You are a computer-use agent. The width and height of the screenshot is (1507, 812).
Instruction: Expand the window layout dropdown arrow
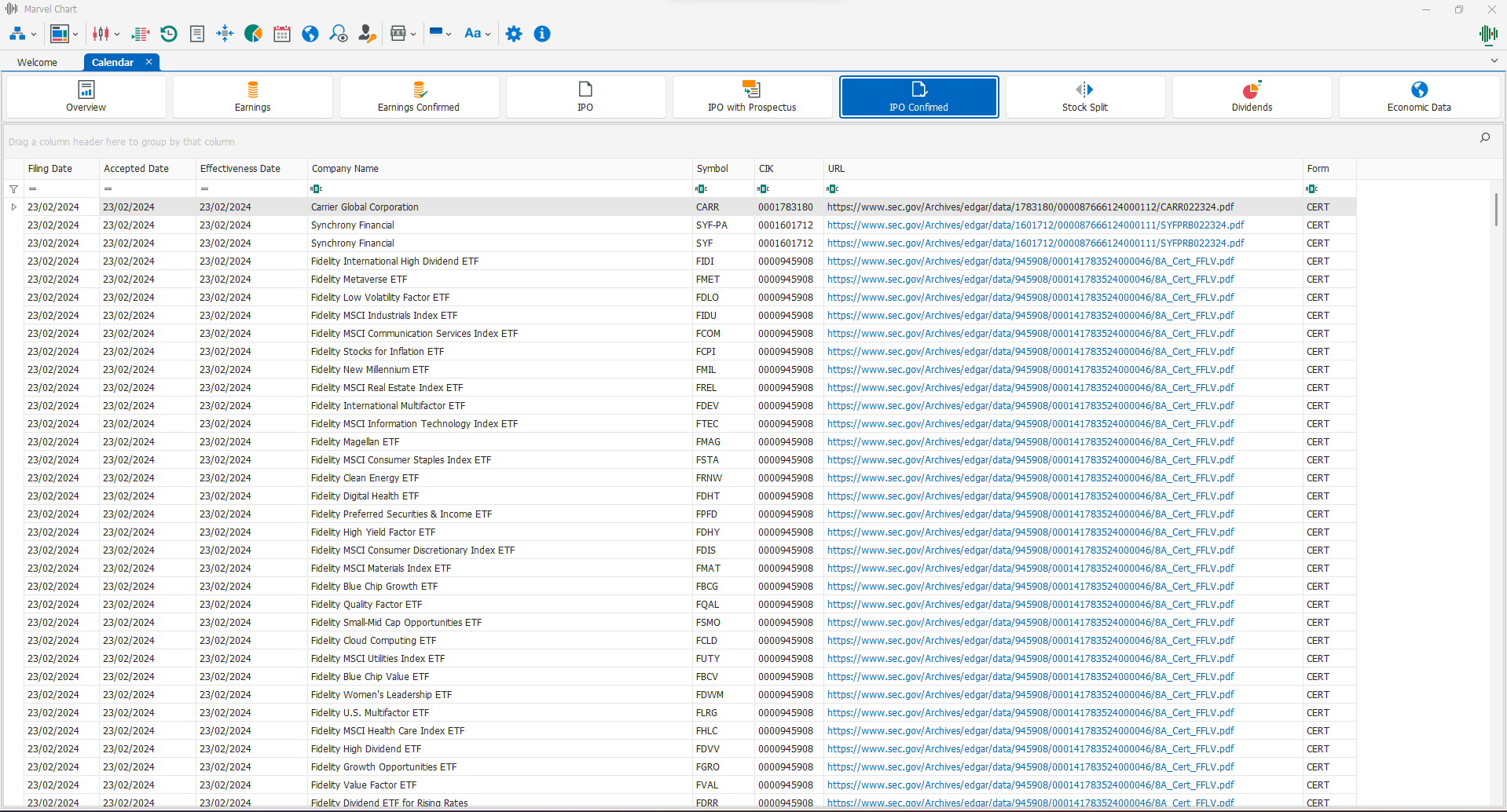pyautogui.click(x=75, y=35)
